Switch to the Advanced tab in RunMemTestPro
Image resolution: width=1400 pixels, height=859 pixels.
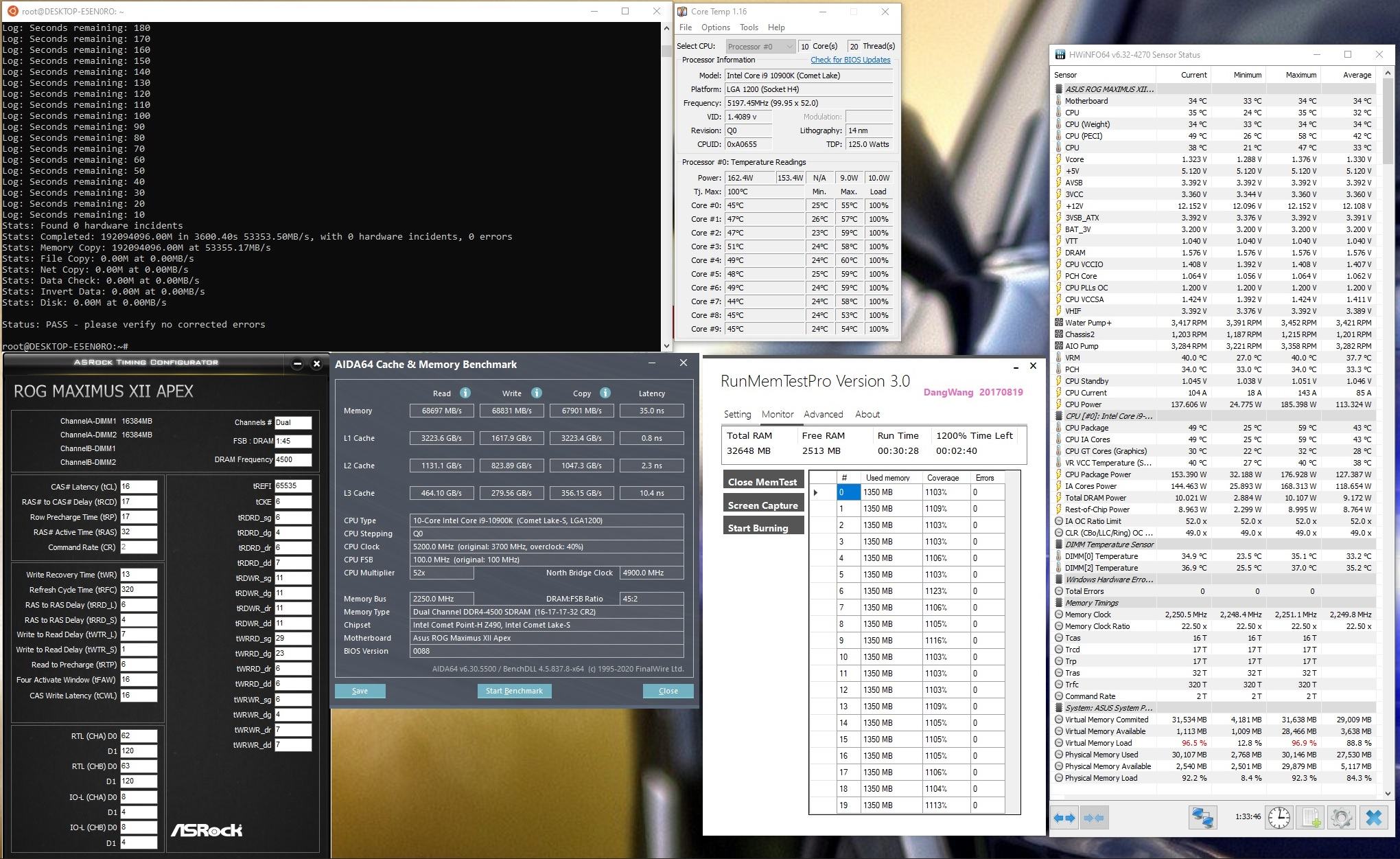tap(823, 414)
